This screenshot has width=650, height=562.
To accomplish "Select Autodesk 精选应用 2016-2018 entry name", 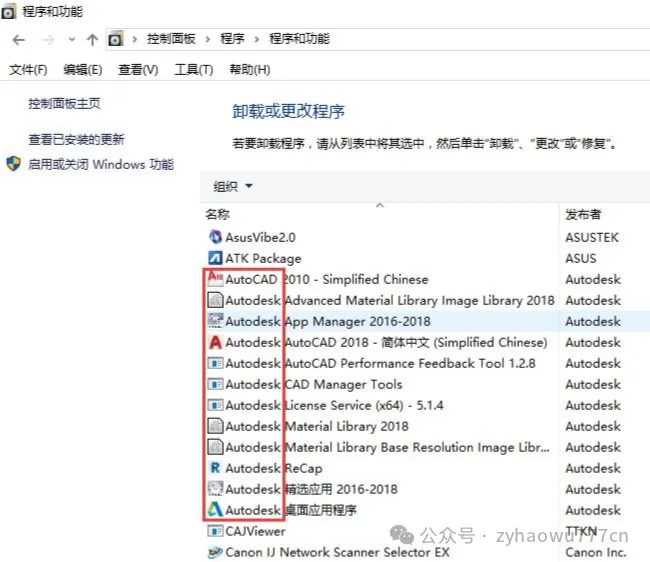I will pyautogui.click(x=311, y=489).
